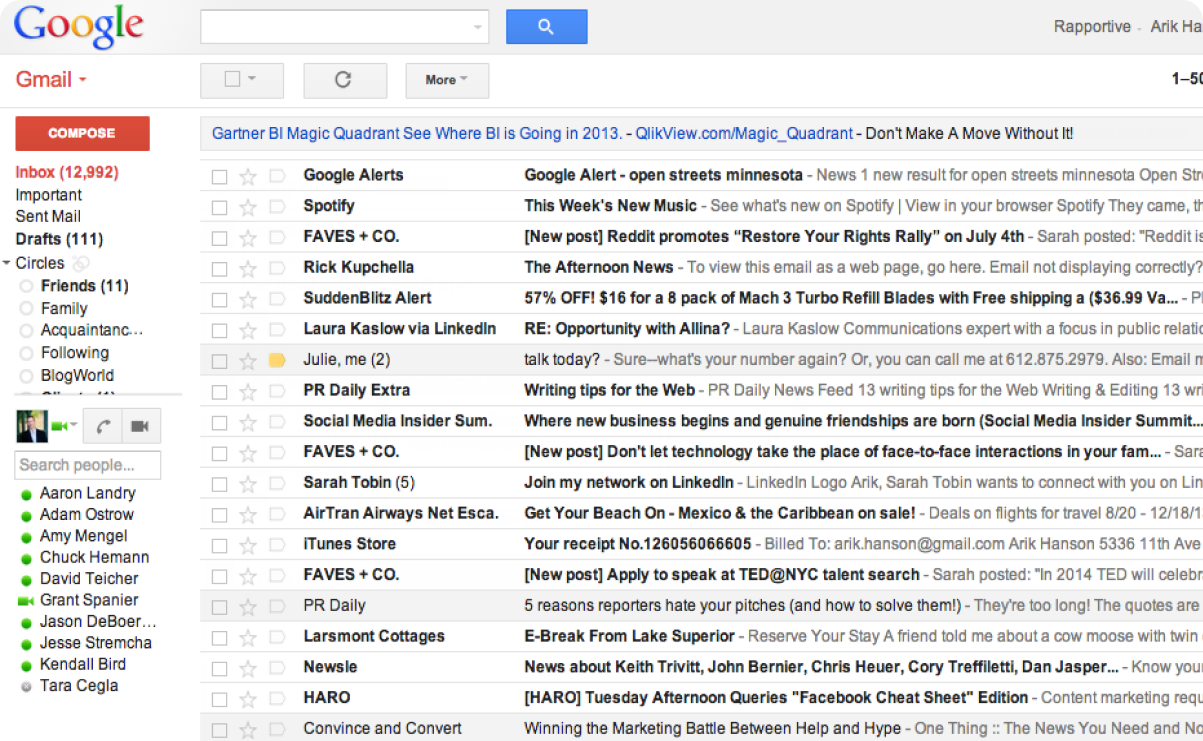Star the AirTran Airways email
The width and height of the screenshot is (1203, 741).
[x=248, y=514]
